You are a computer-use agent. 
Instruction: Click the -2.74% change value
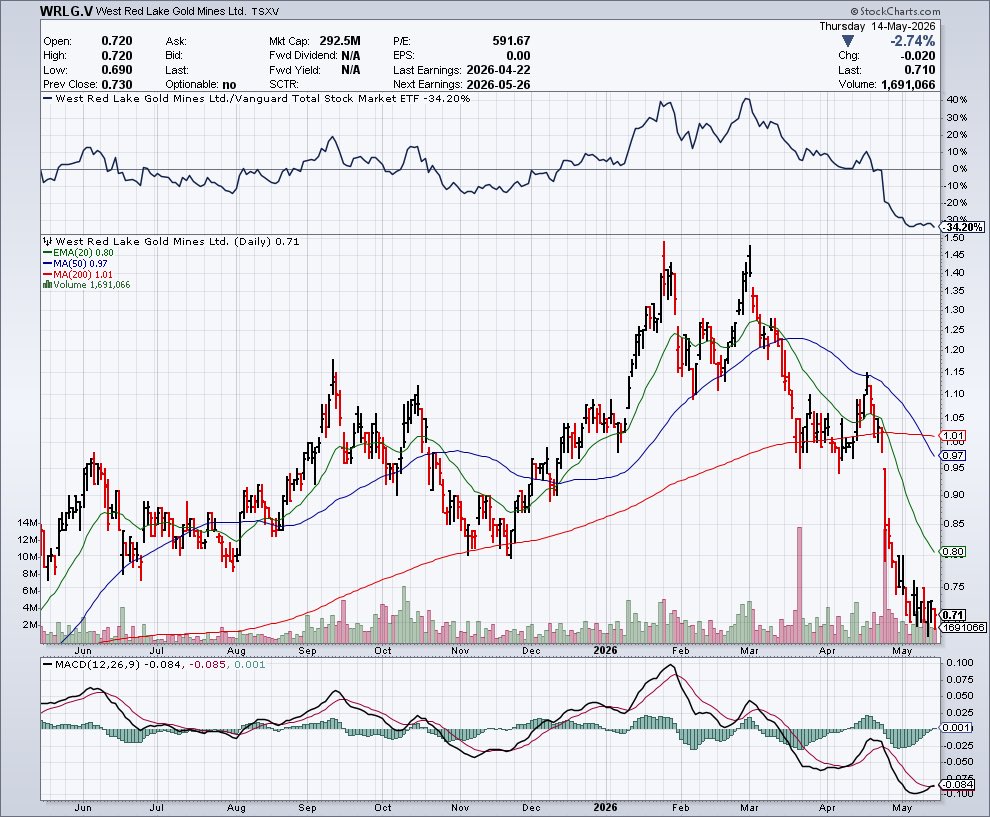tap(912, 41)
